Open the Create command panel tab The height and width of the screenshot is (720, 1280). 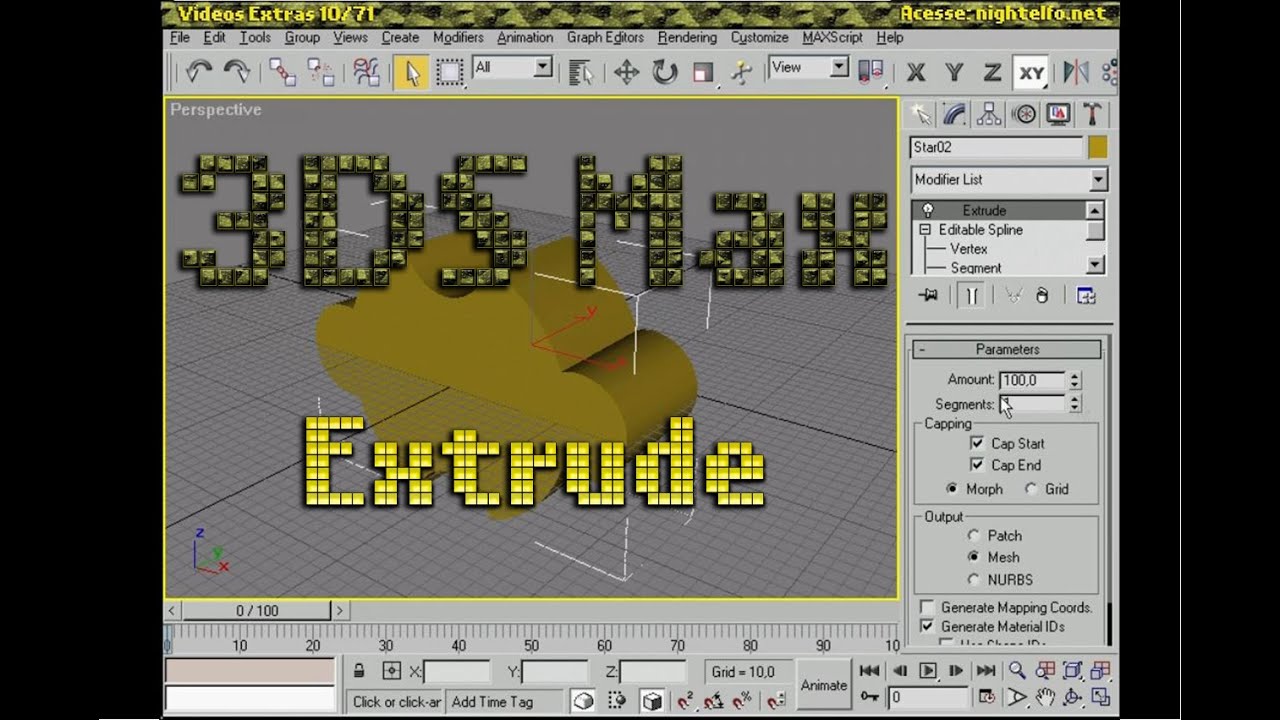click(x=920, y=114)
